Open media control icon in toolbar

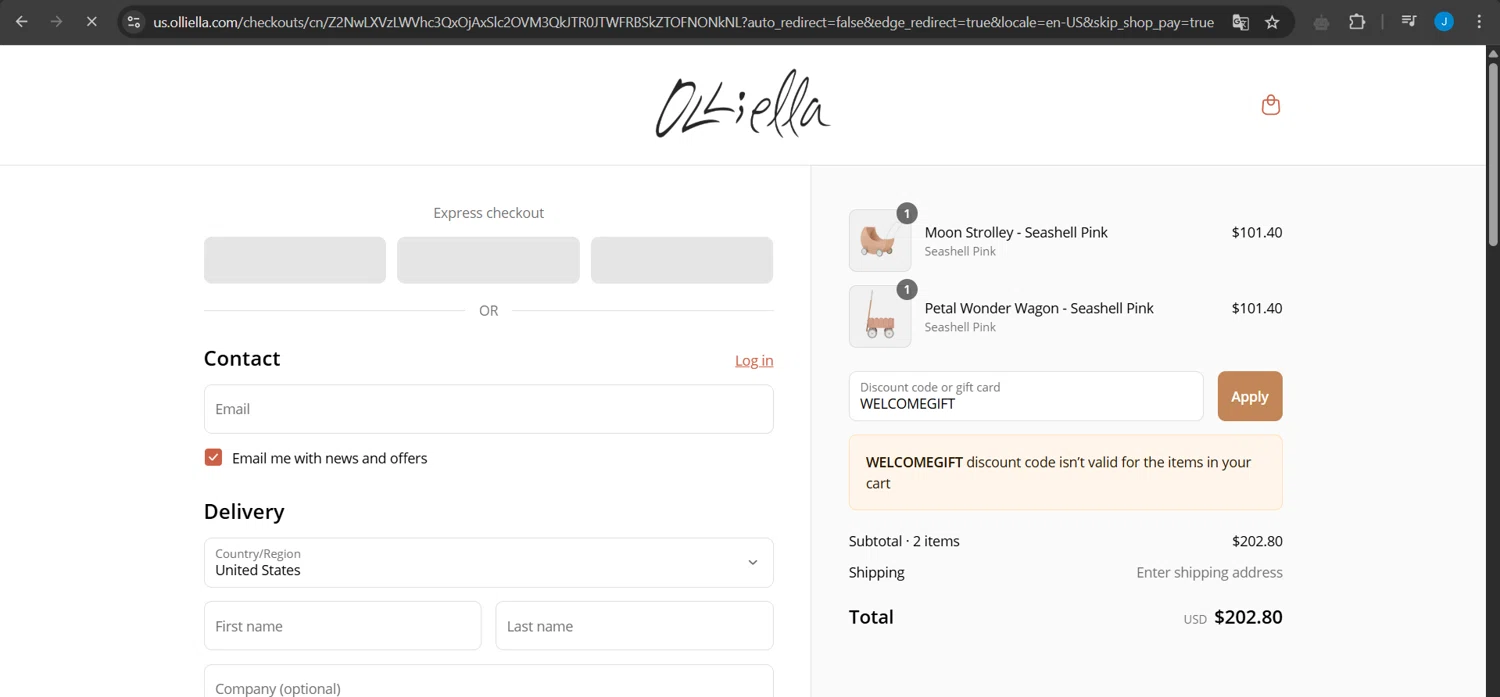1409,21
